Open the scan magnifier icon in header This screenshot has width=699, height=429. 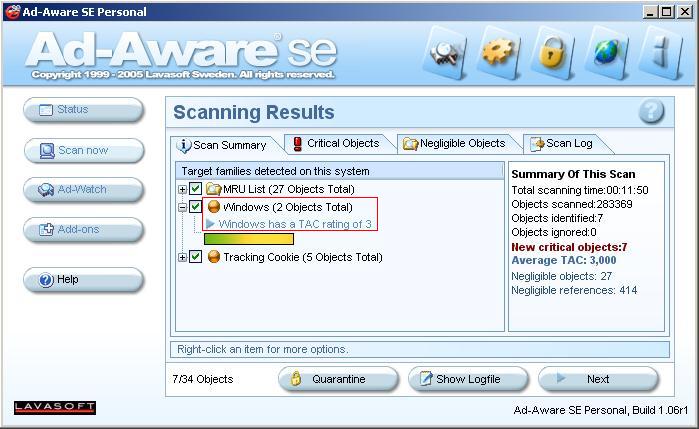click(445, 54)
